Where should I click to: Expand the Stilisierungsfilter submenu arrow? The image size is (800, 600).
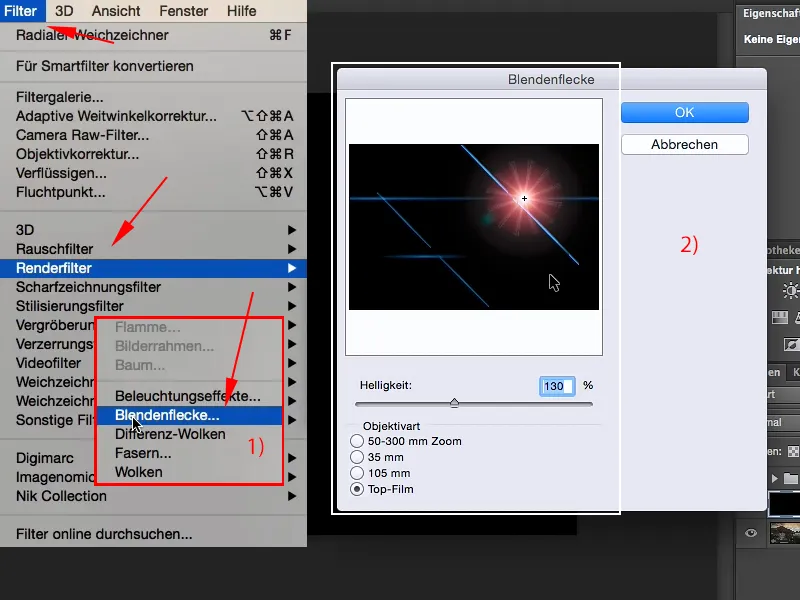291,306
